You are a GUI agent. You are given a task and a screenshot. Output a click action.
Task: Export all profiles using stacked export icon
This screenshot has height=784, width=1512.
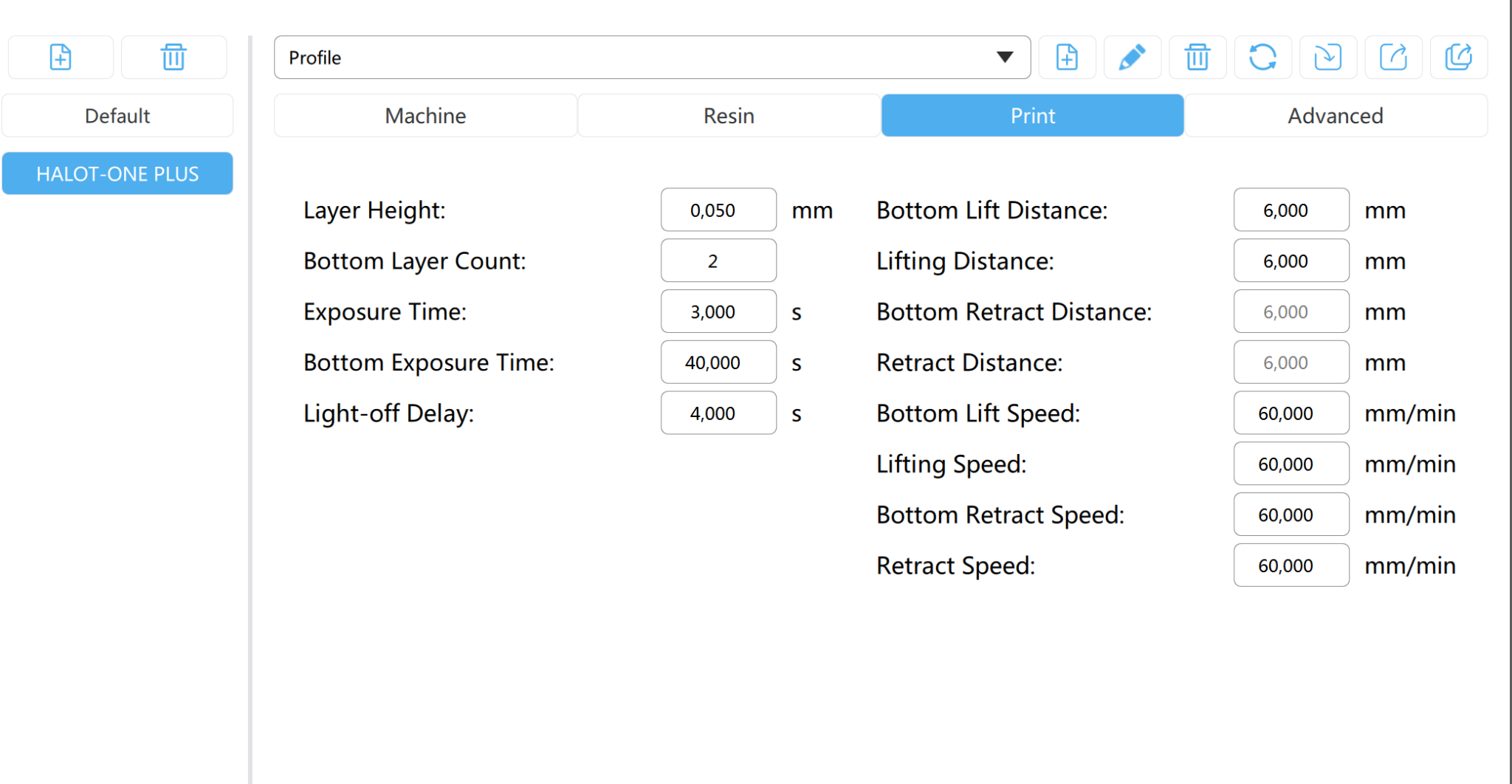(x=1458, y=57)
